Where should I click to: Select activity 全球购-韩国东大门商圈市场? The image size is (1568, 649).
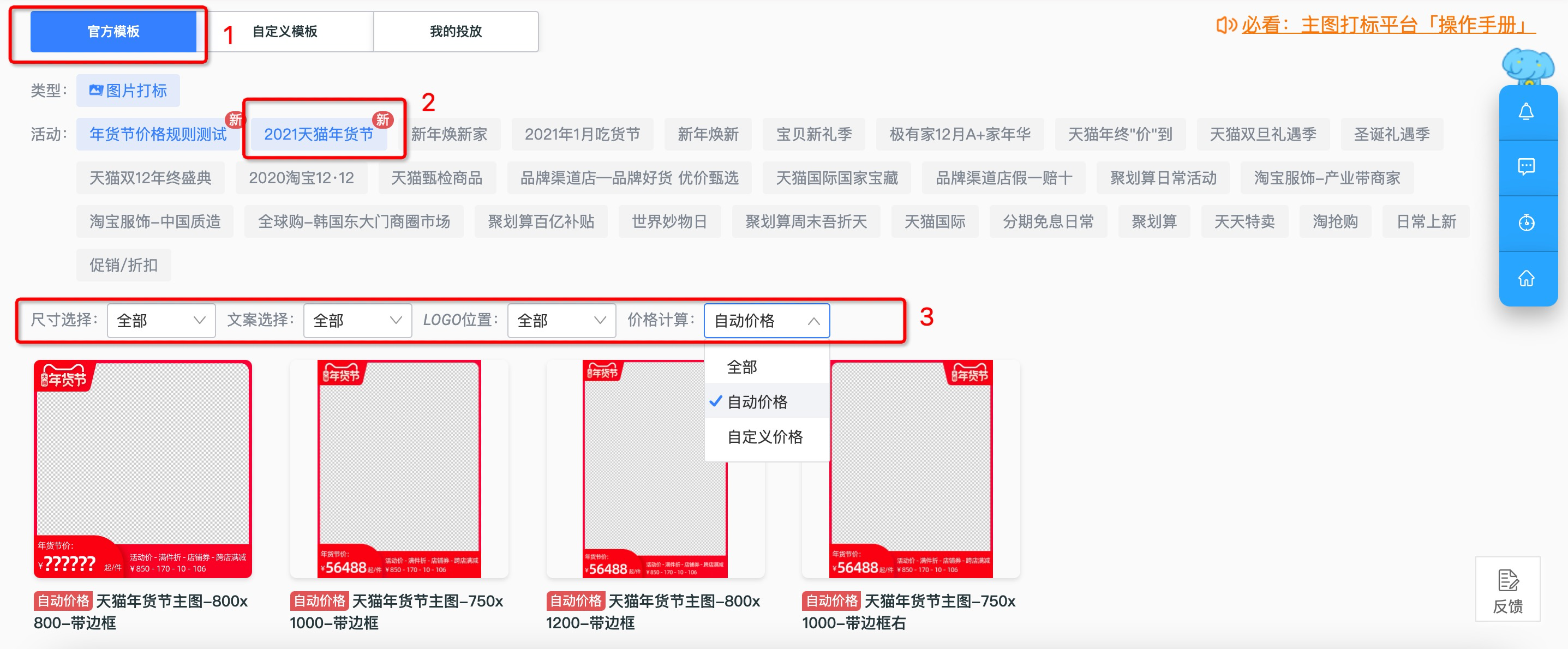(354, 222)
